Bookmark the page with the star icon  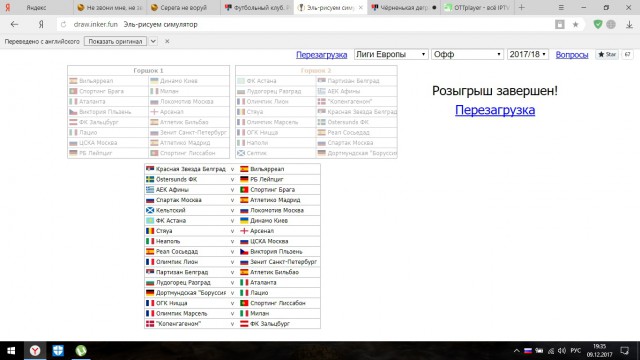pyautogui.click(x=576, y=24)
